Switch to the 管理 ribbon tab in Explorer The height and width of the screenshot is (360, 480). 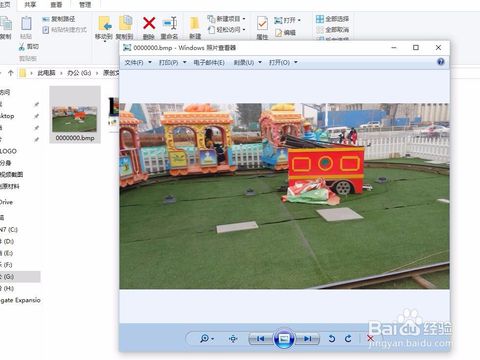tap(85, 5)
